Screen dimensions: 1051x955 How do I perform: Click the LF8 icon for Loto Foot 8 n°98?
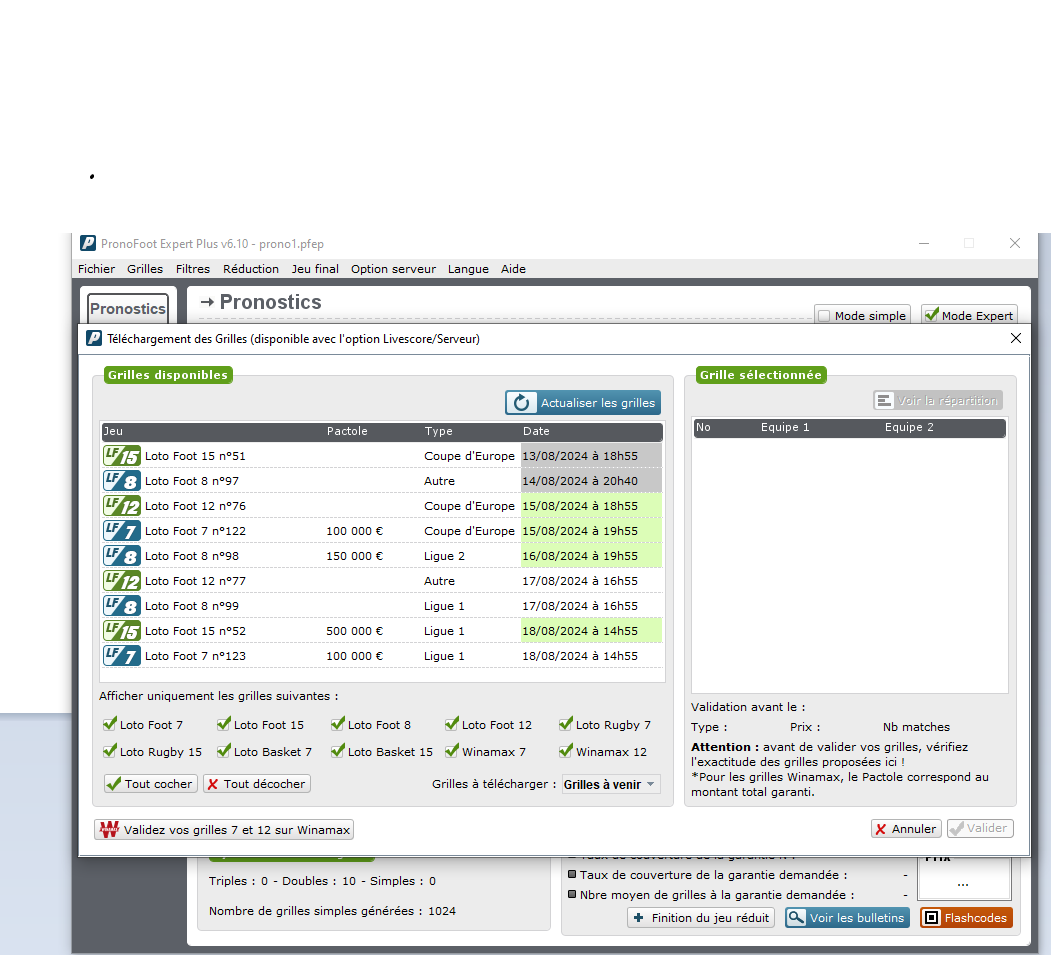(121, 556)
